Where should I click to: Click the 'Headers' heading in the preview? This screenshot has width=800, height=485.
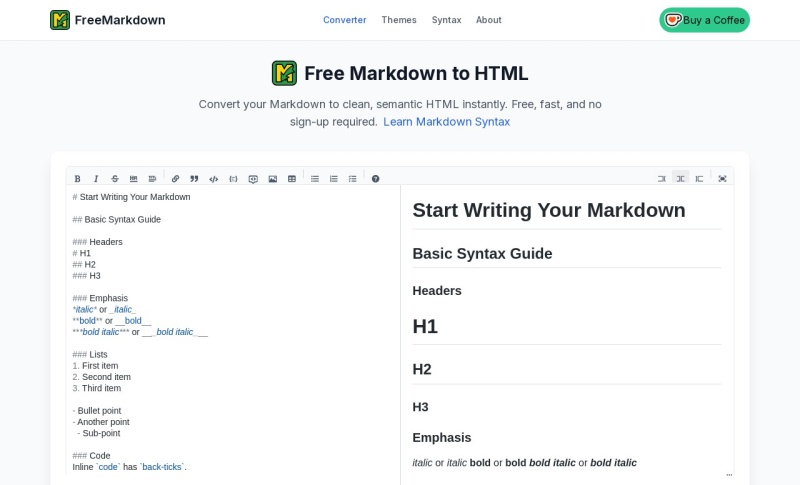[x=437, y=291]
